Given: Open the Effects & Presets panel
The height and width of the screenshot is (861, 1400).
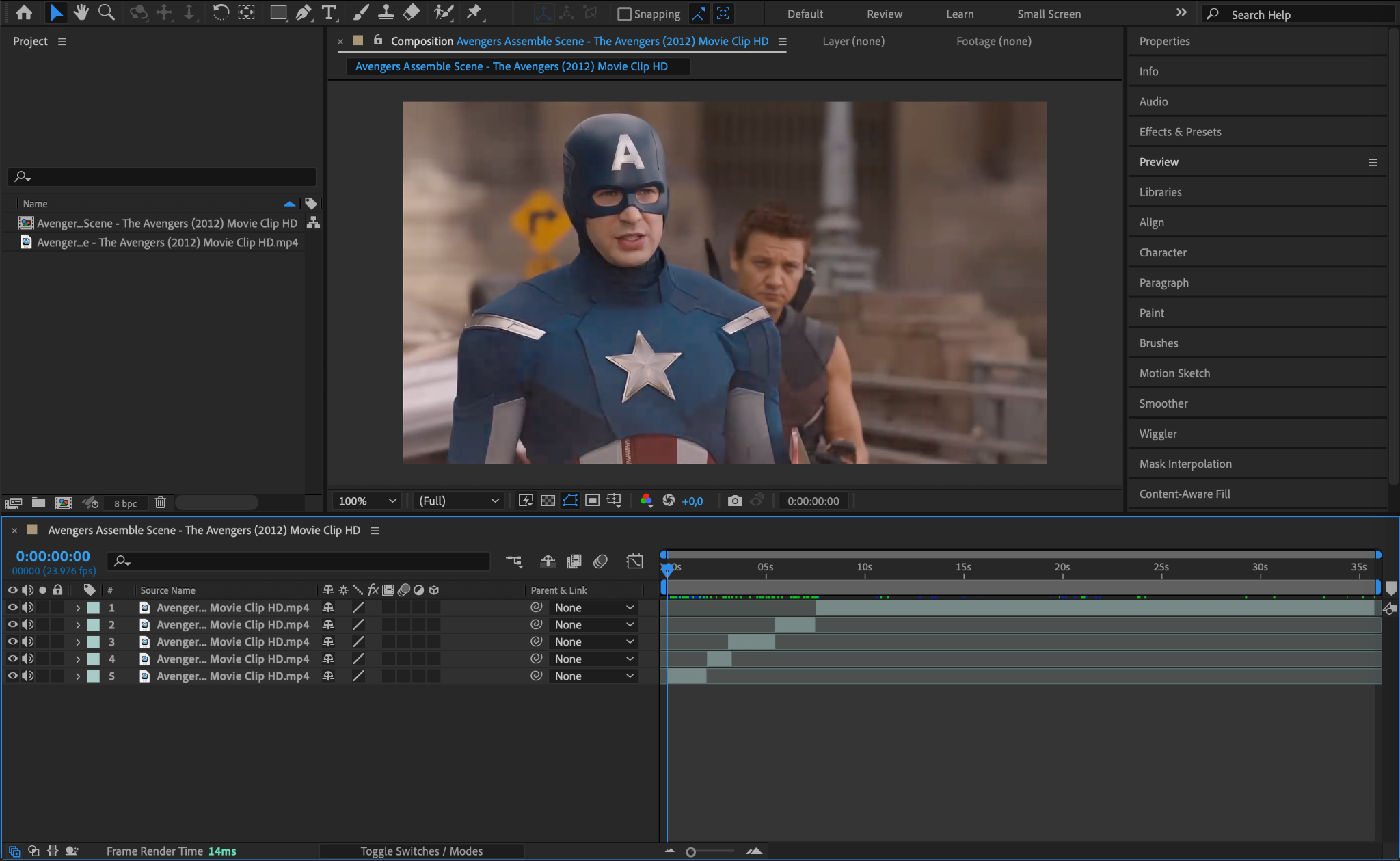Looking at the screenshot, I should point(1180,132).
